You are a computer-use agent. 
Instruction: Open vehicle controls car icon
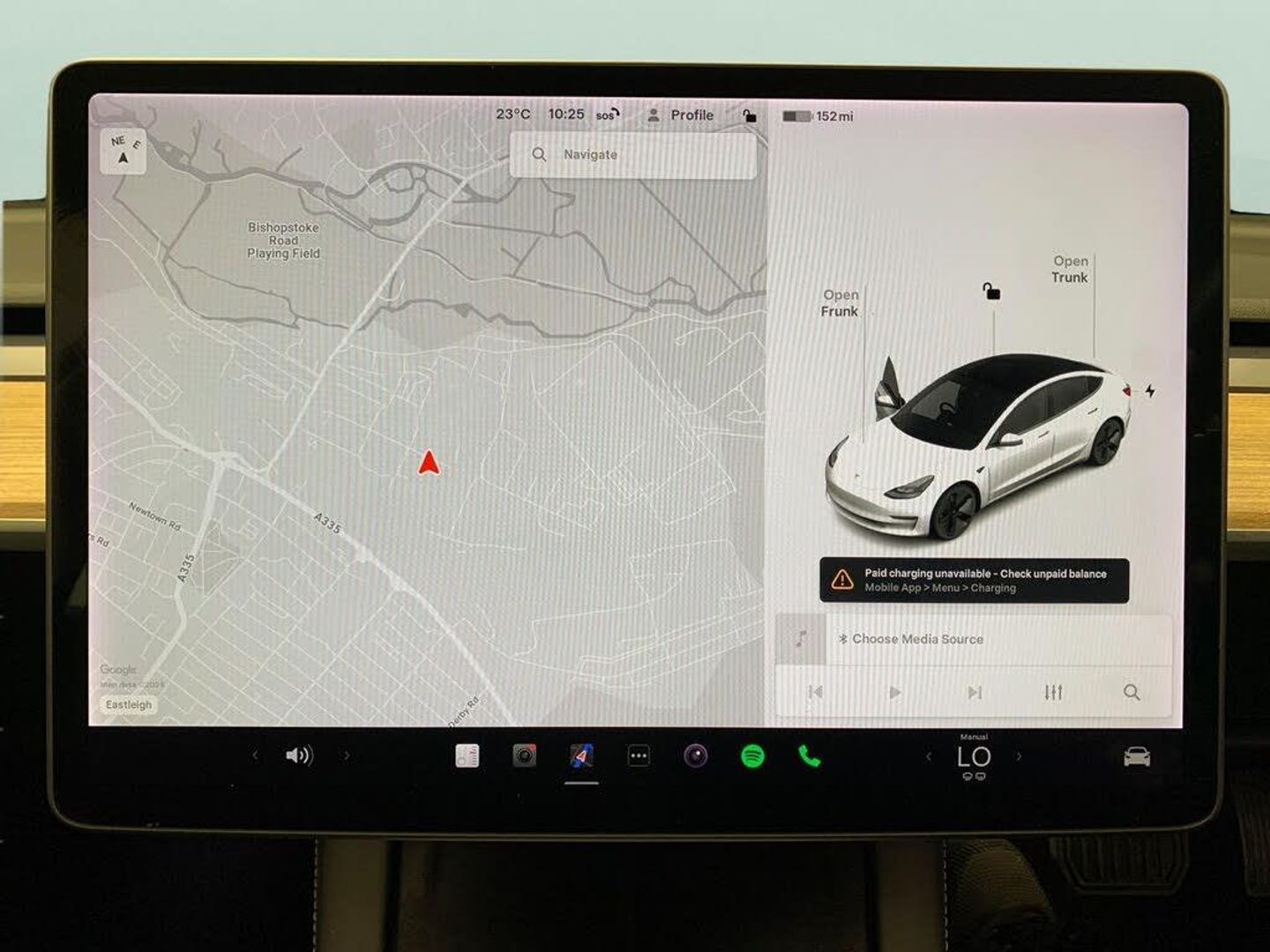1137,756
